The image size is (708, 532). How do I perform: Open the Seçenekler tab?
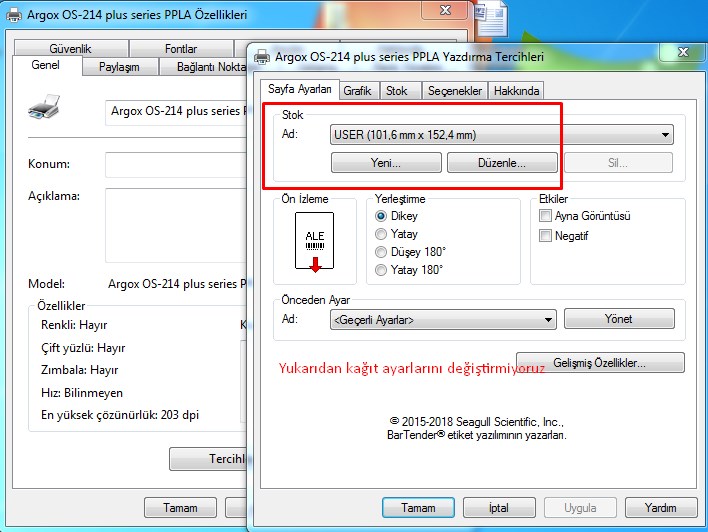455,91
